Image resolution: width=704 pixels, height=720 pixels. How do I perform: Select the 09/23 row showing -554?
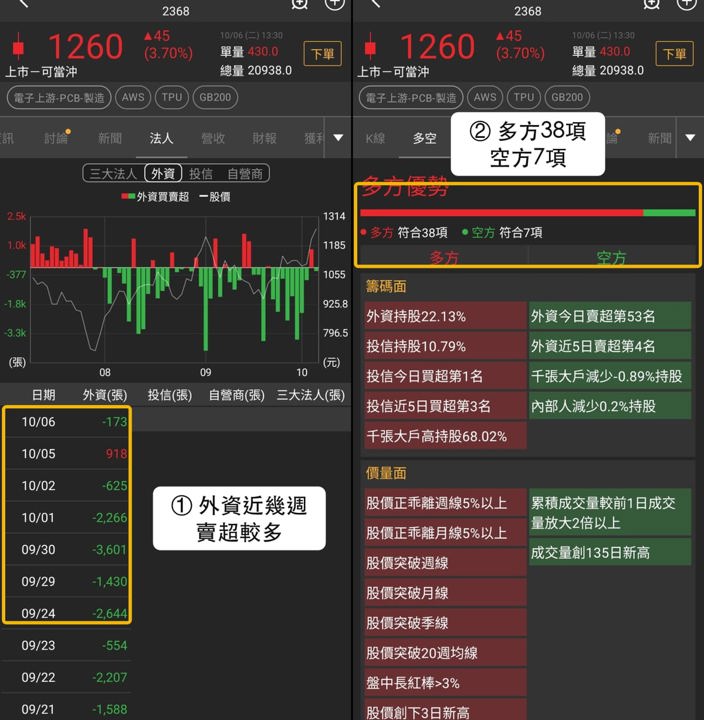click(68, 645)
